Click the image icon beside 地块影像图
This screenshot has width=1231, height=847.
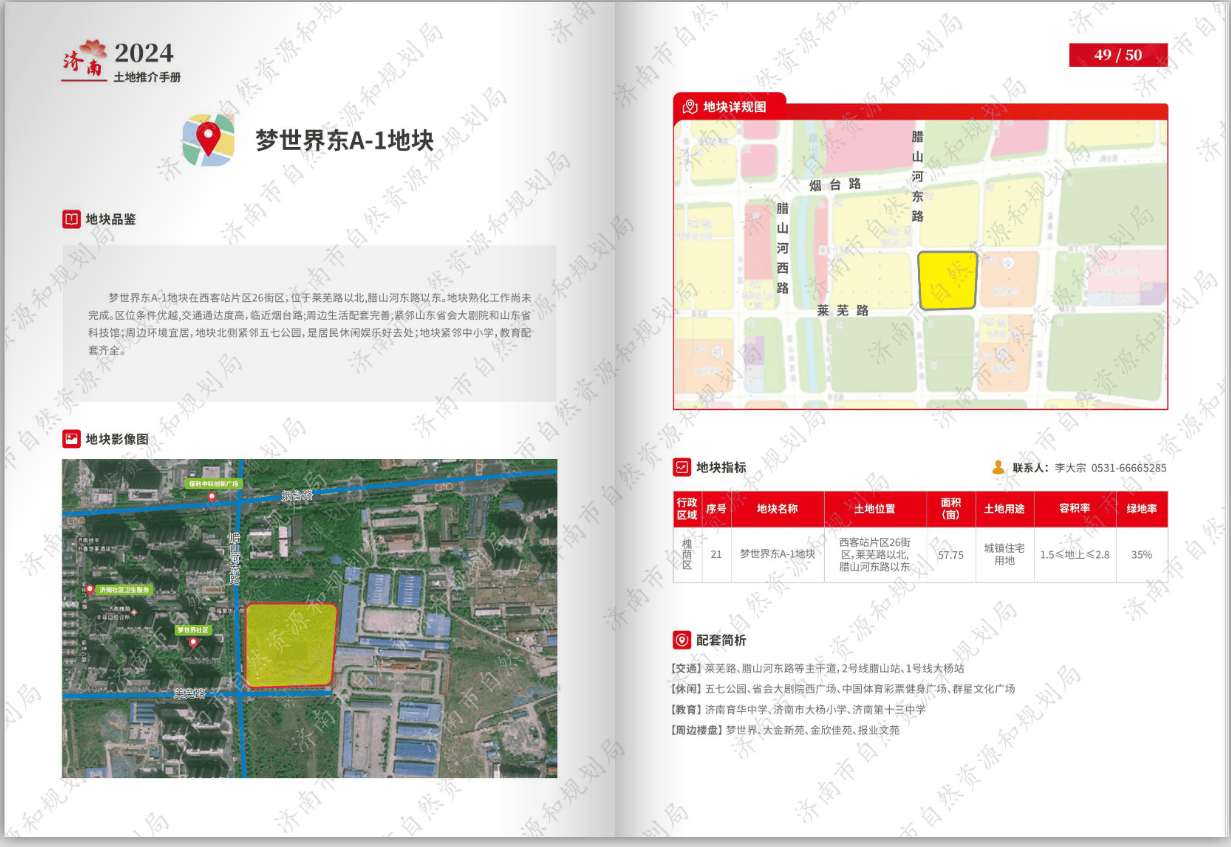(71, 438)
